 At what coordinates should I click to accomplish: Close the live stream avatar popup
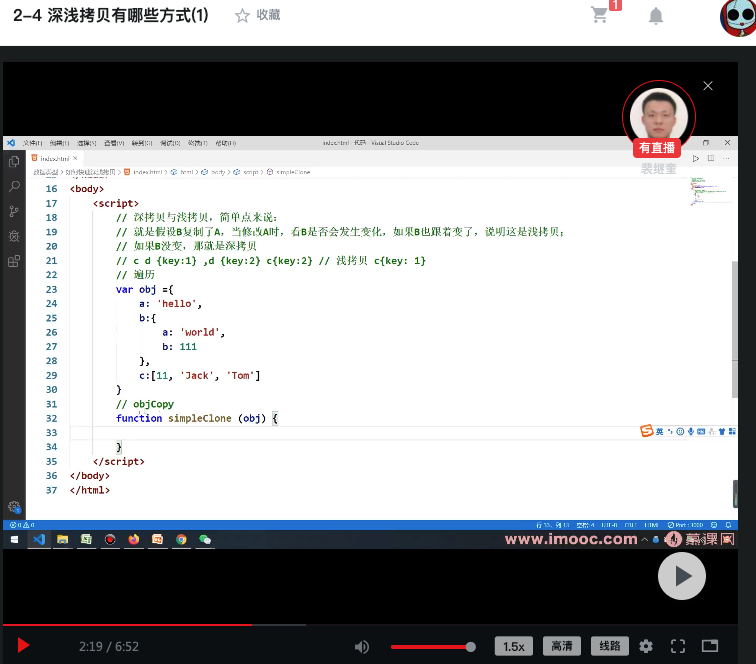[x=708, y=86]
